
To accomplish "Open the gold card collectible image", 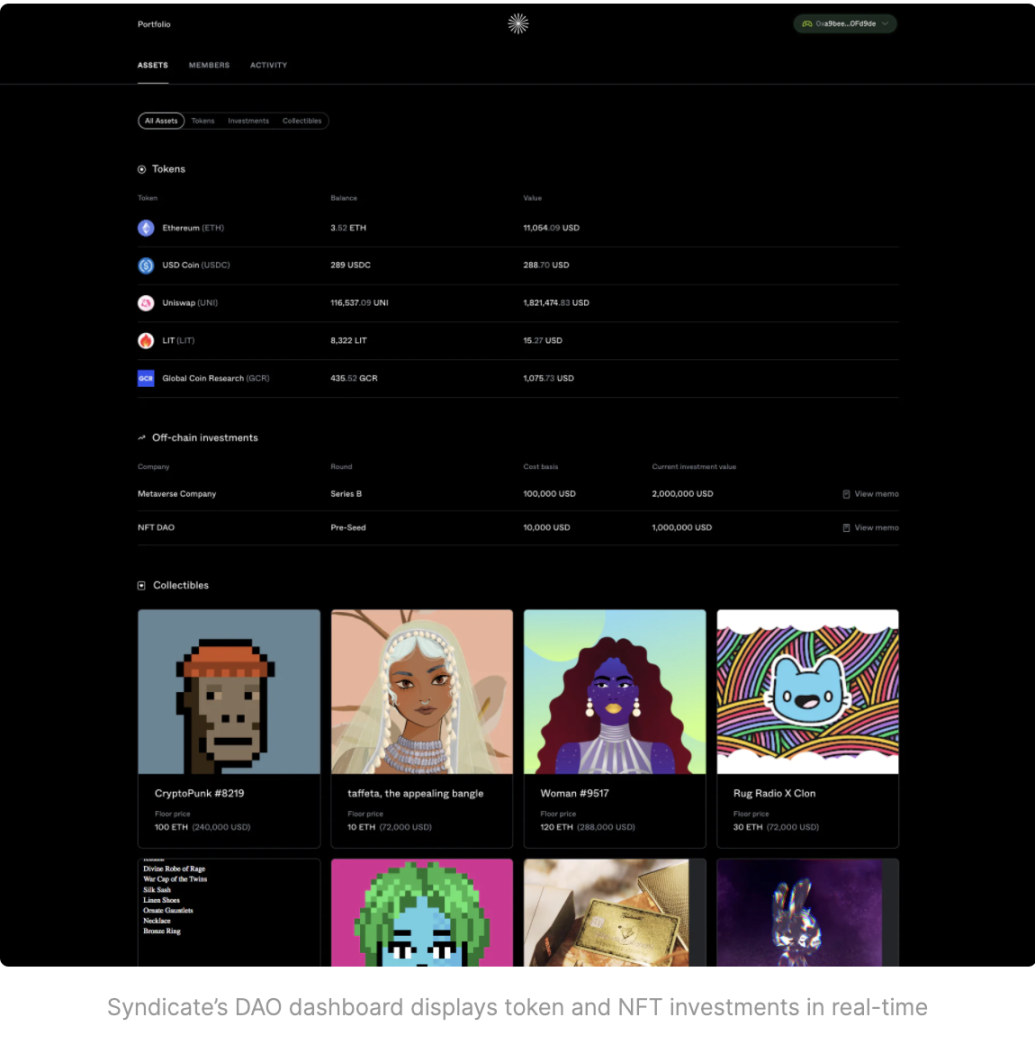I will coord(615,912).
